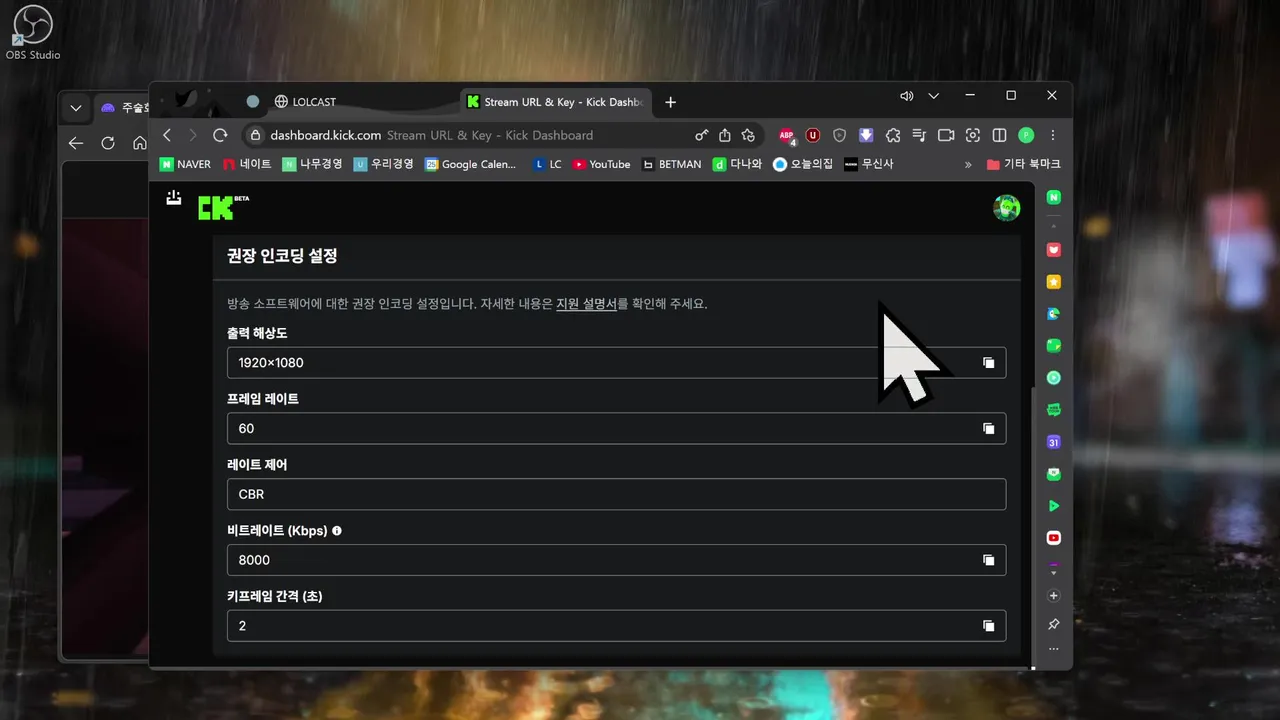Click the gray shield play extension icon
Image resolution: width=1280 pixels, height=720 pixels.
click(840, 135)
